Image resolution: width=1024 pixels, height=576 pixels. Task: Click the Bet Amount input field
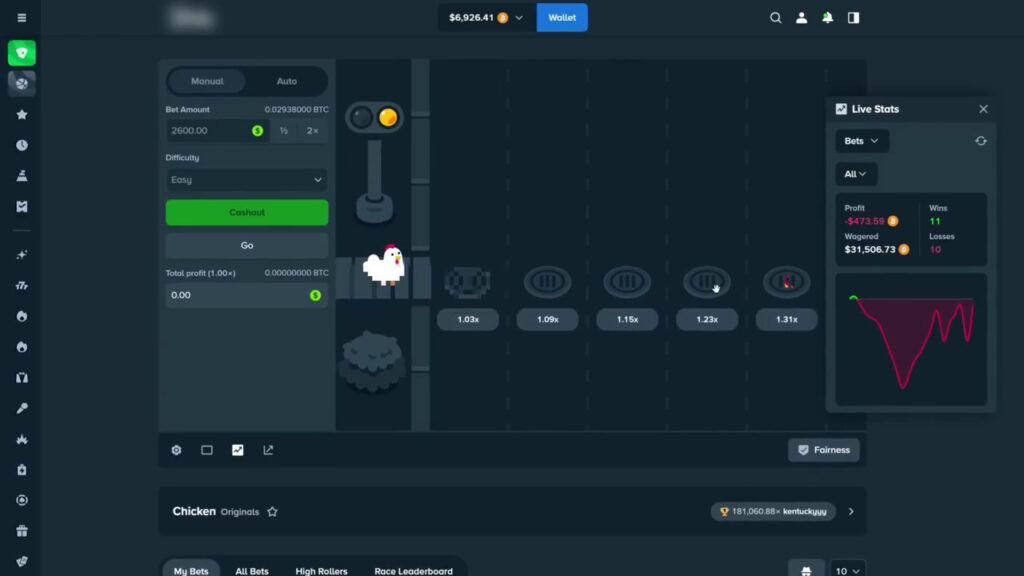point(217,131)
